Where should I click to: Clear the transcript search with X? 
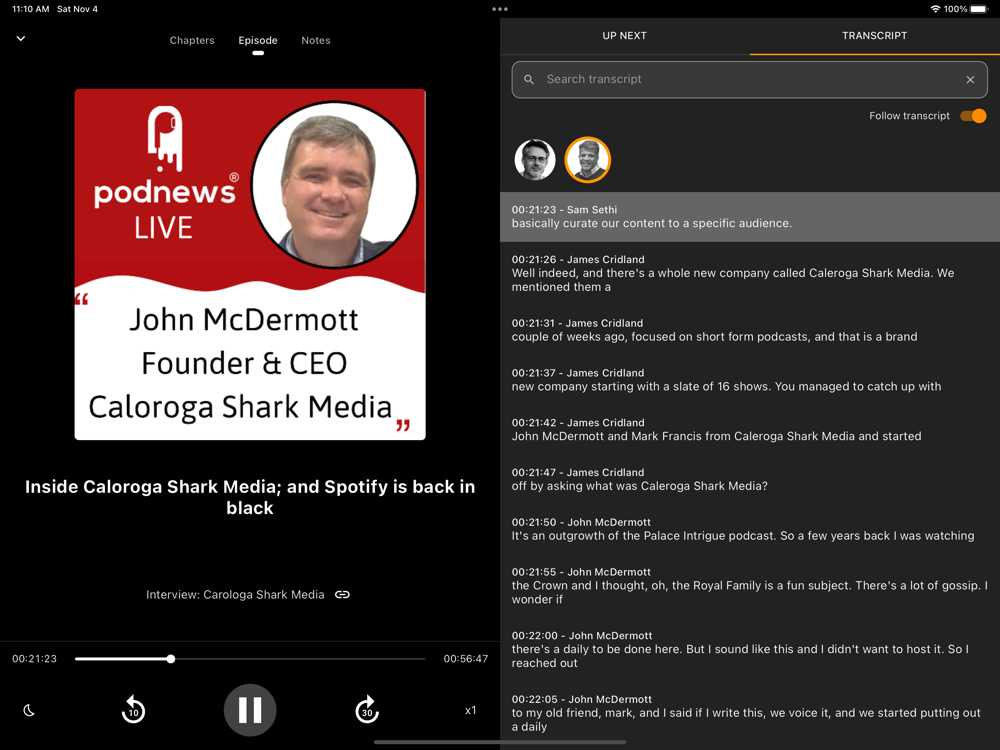tap(970, 80)
